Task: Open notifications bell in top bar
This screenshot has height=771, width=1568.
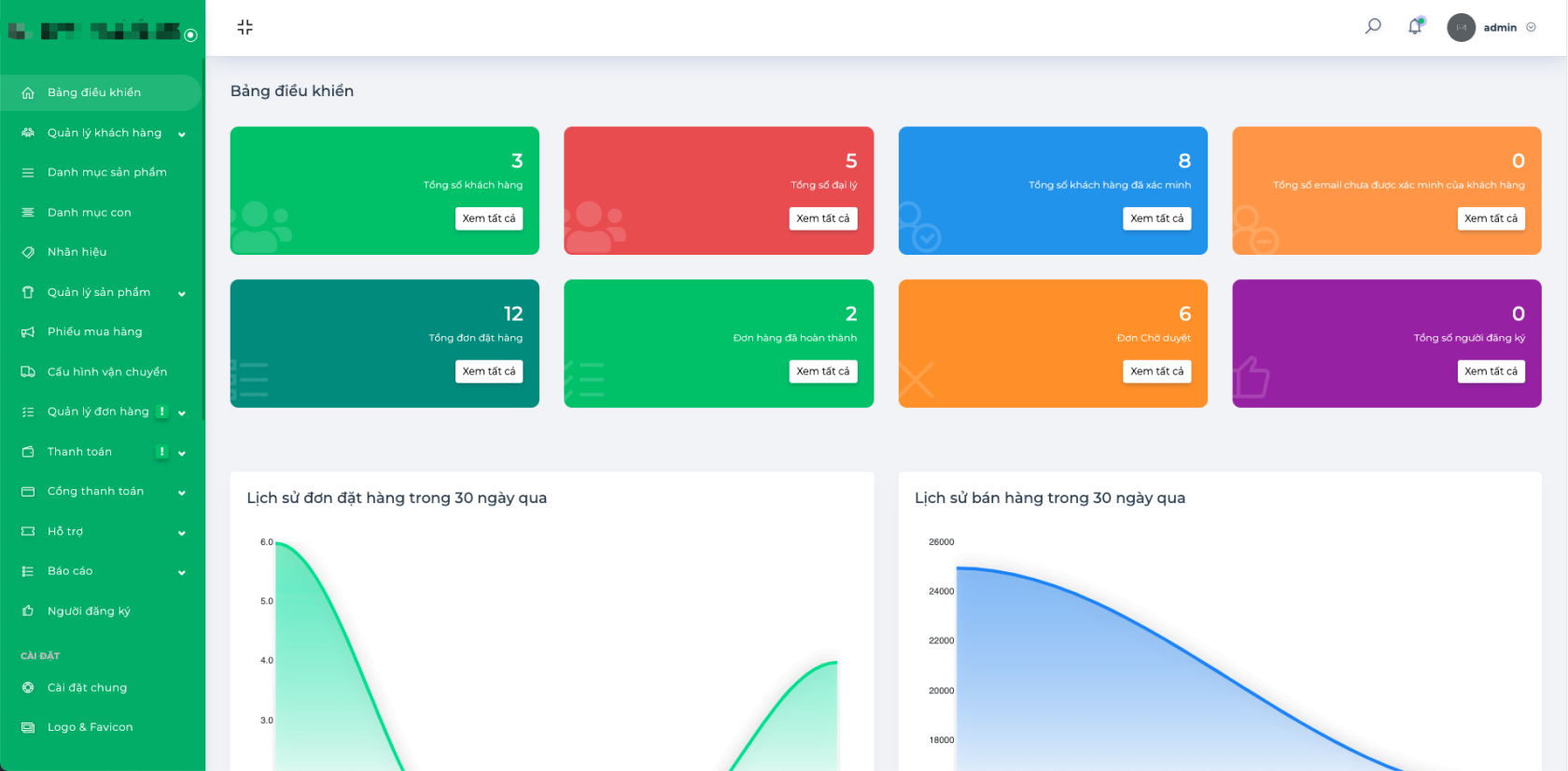Action: click(x=1416, y=26)
